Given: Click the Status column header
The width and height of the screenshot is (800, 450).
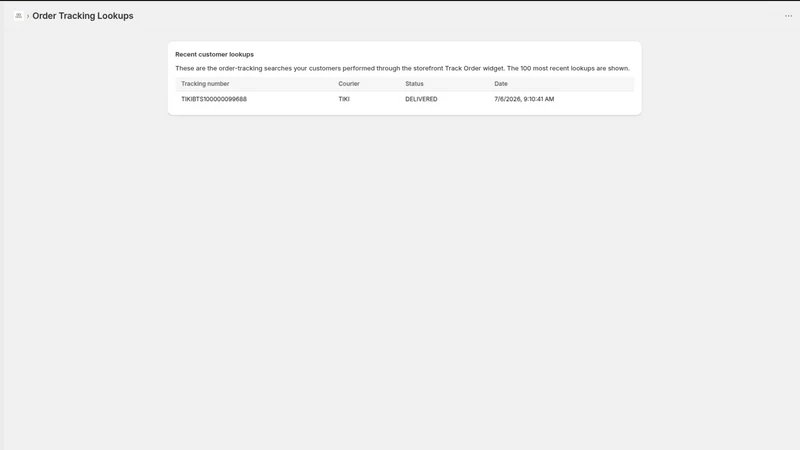Looking at the screenshot, I should tap(414, 84).
